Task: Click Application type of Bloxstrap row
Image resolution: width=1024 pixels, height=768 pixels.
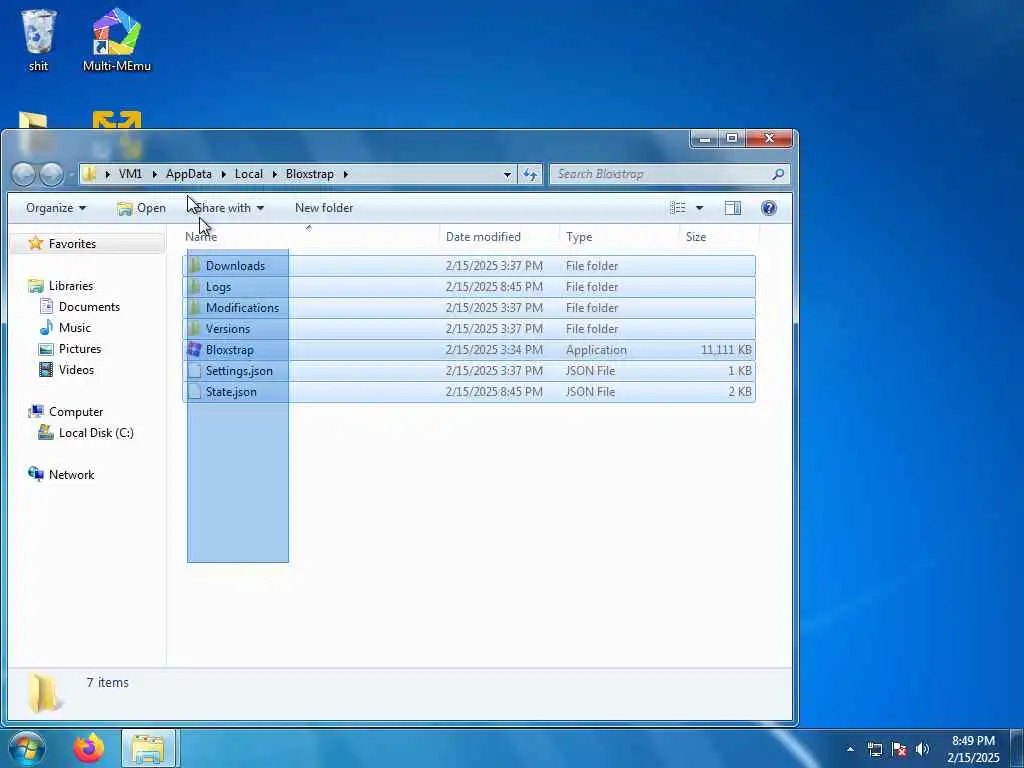Action: point(596,349)
